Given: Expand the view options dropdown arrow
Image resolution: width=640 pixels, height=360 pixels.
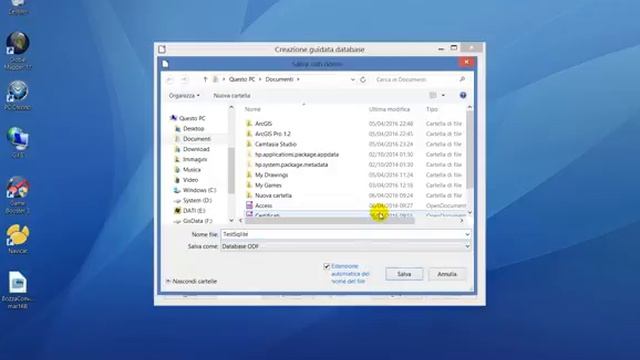Looking at the screenshot, I should pyautogui.click(x=443, y=96).
